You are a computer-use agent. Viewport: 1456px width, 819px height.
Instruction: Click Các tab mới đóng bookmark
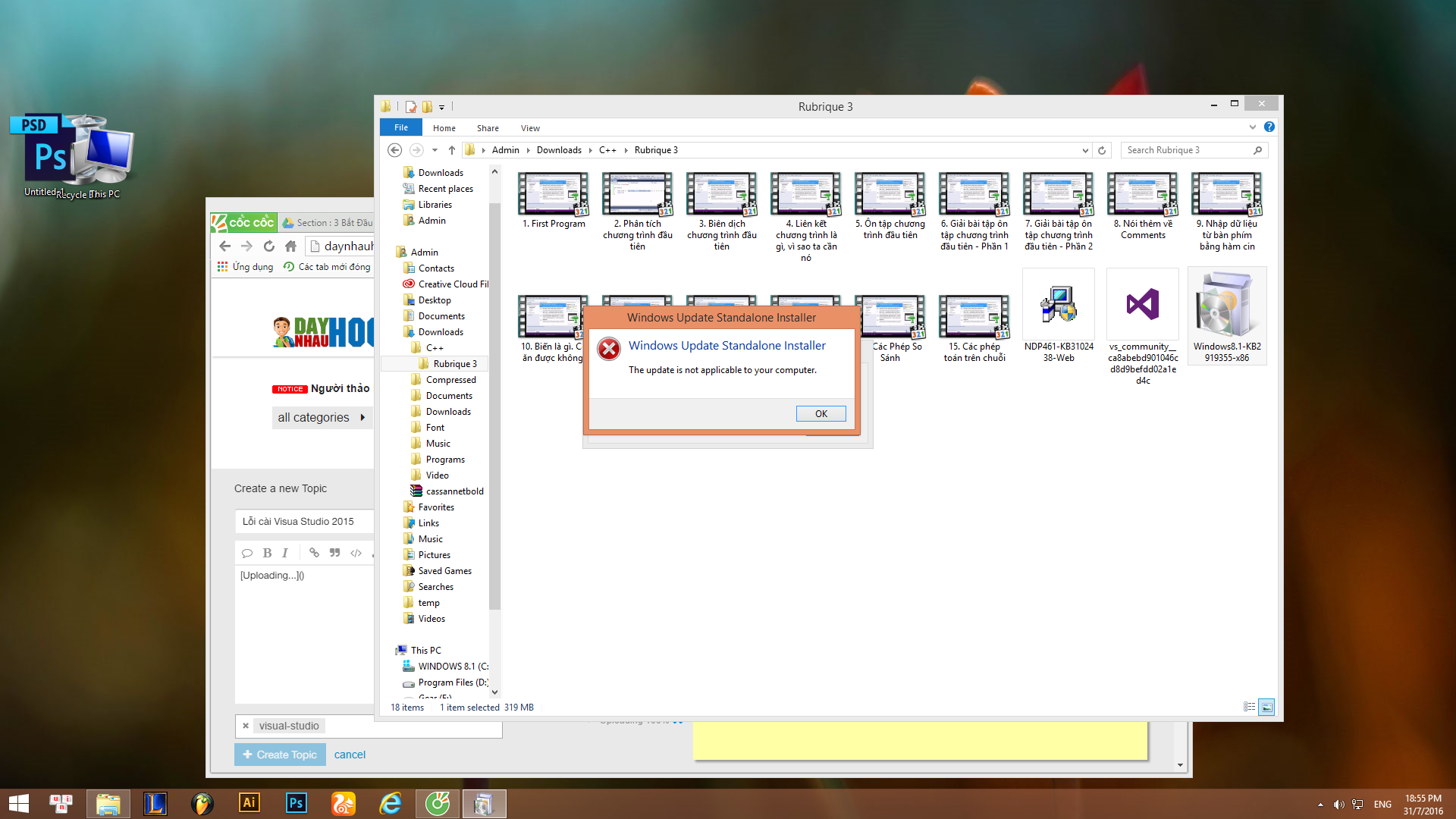click(x=327, y=267)
